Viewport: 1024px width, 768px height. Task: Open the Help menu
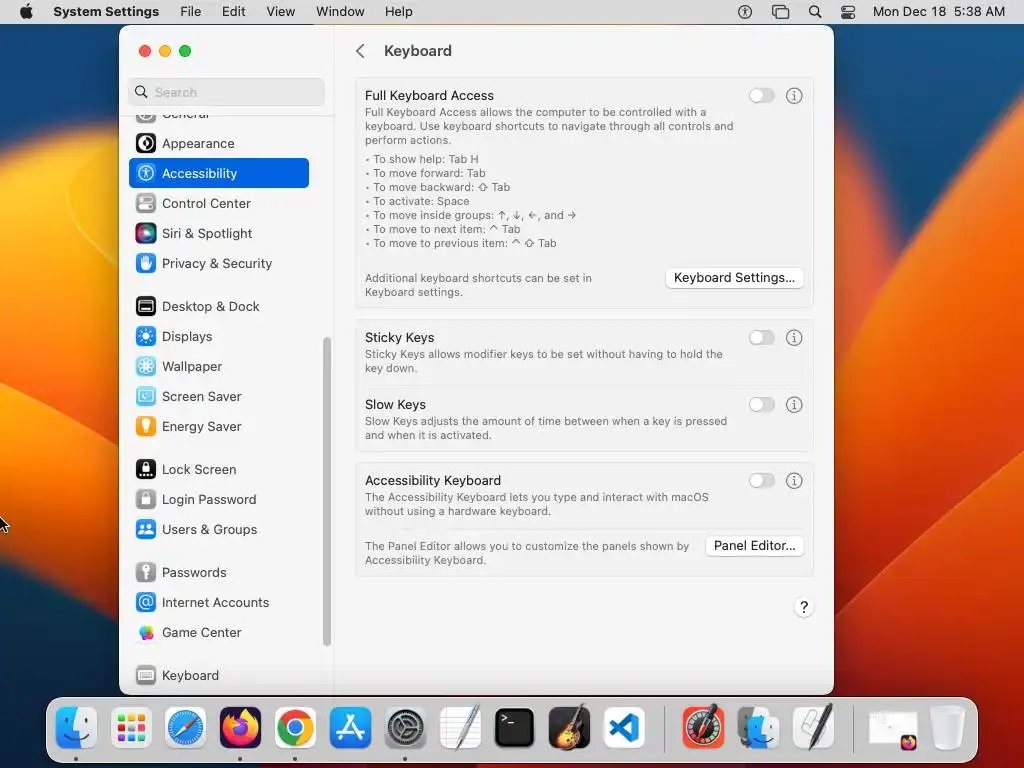pos(398,12)
